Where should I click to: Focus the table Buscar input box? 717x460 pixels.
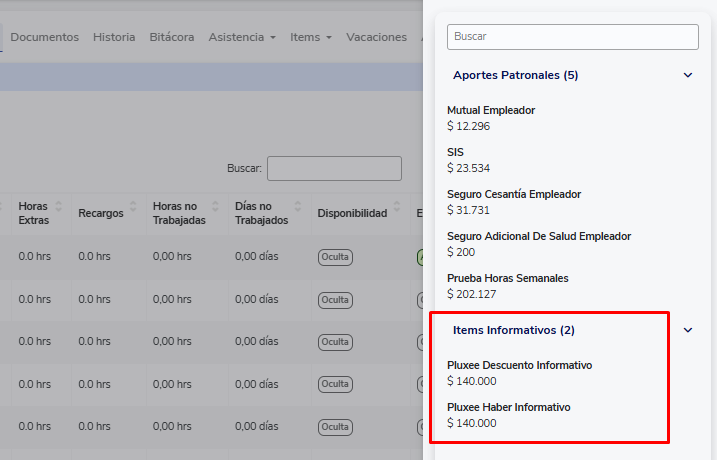[x=334, y=168]
